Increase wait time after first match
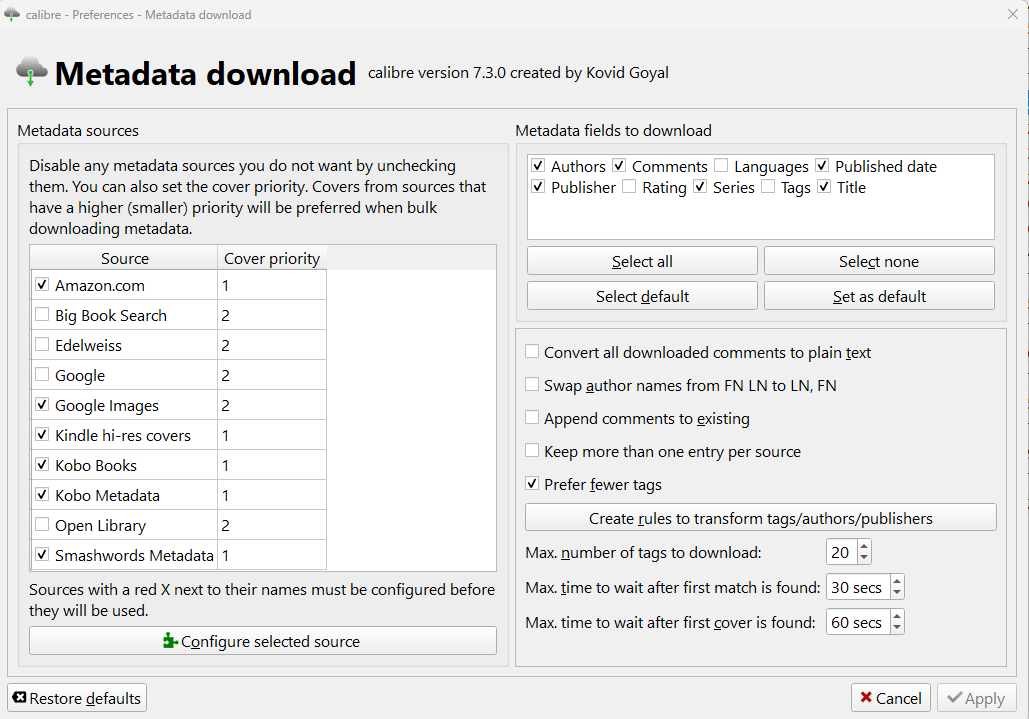 pyautogui.click(x=896, y=581)
